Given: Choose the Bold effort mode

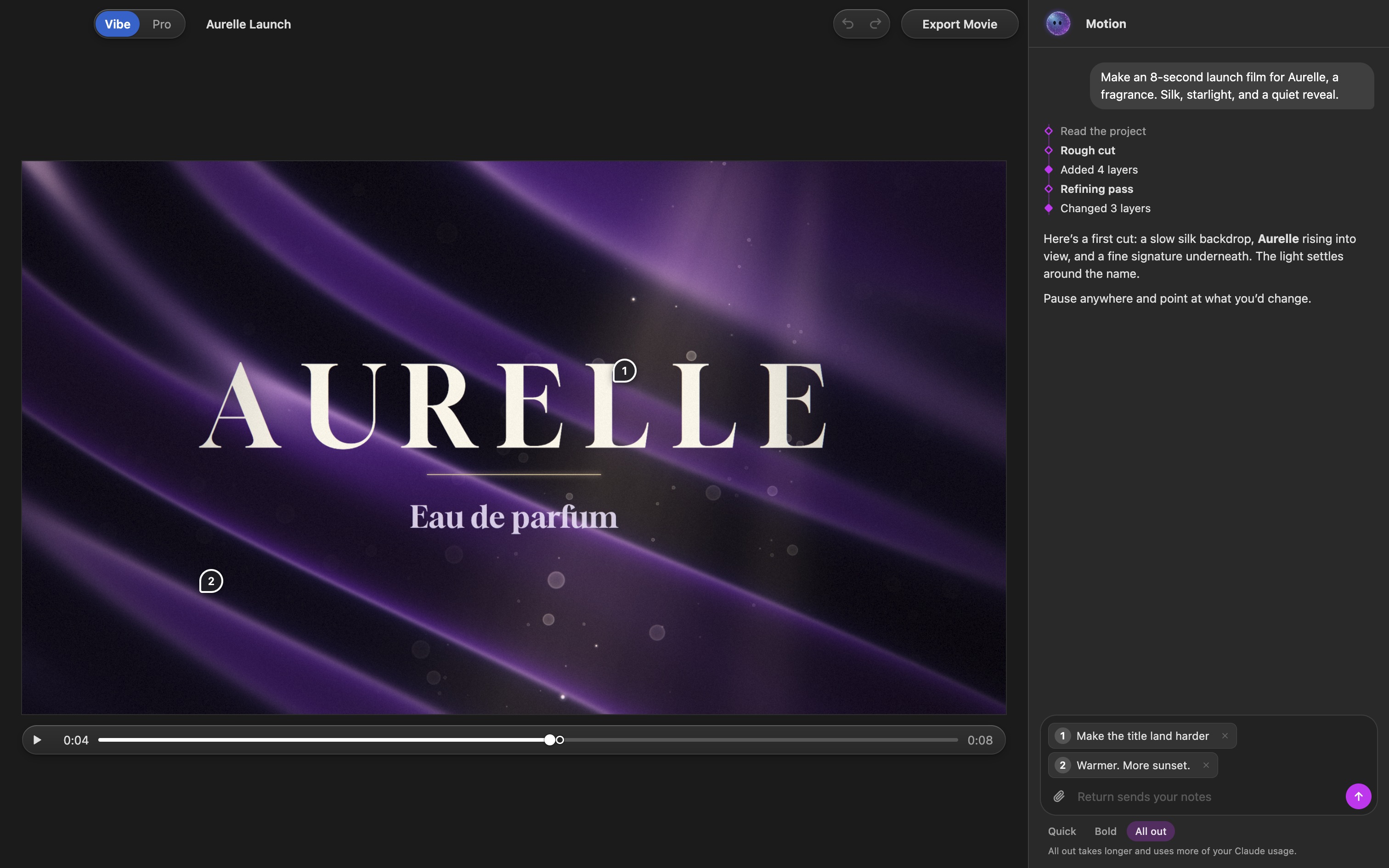Looking at the screenshot, I should point(1106,831).
